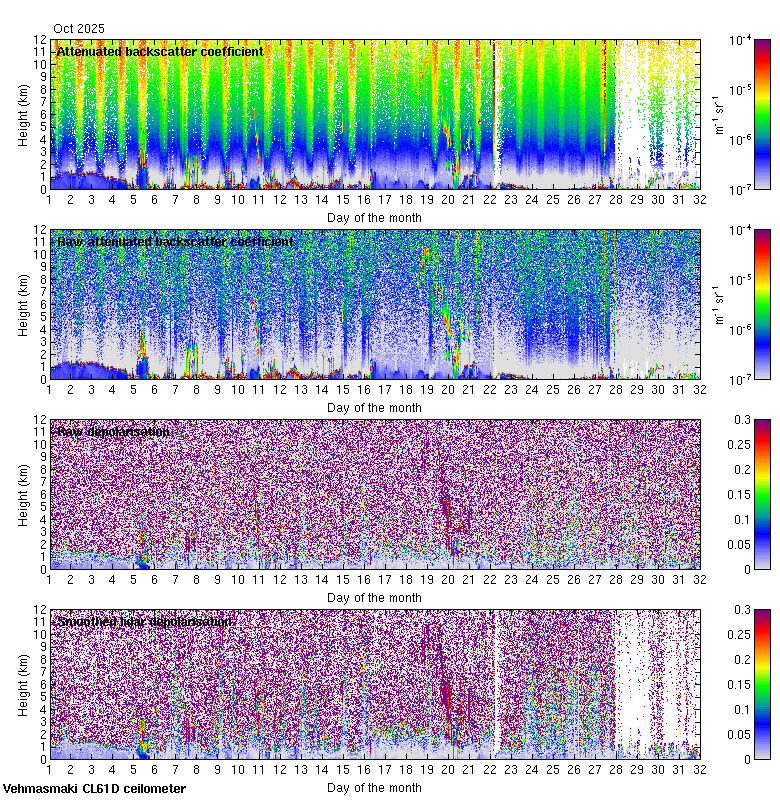
Task: Click the second colorbar's 'm-1 sr-1' unit label
Action: tap(719, 305)
